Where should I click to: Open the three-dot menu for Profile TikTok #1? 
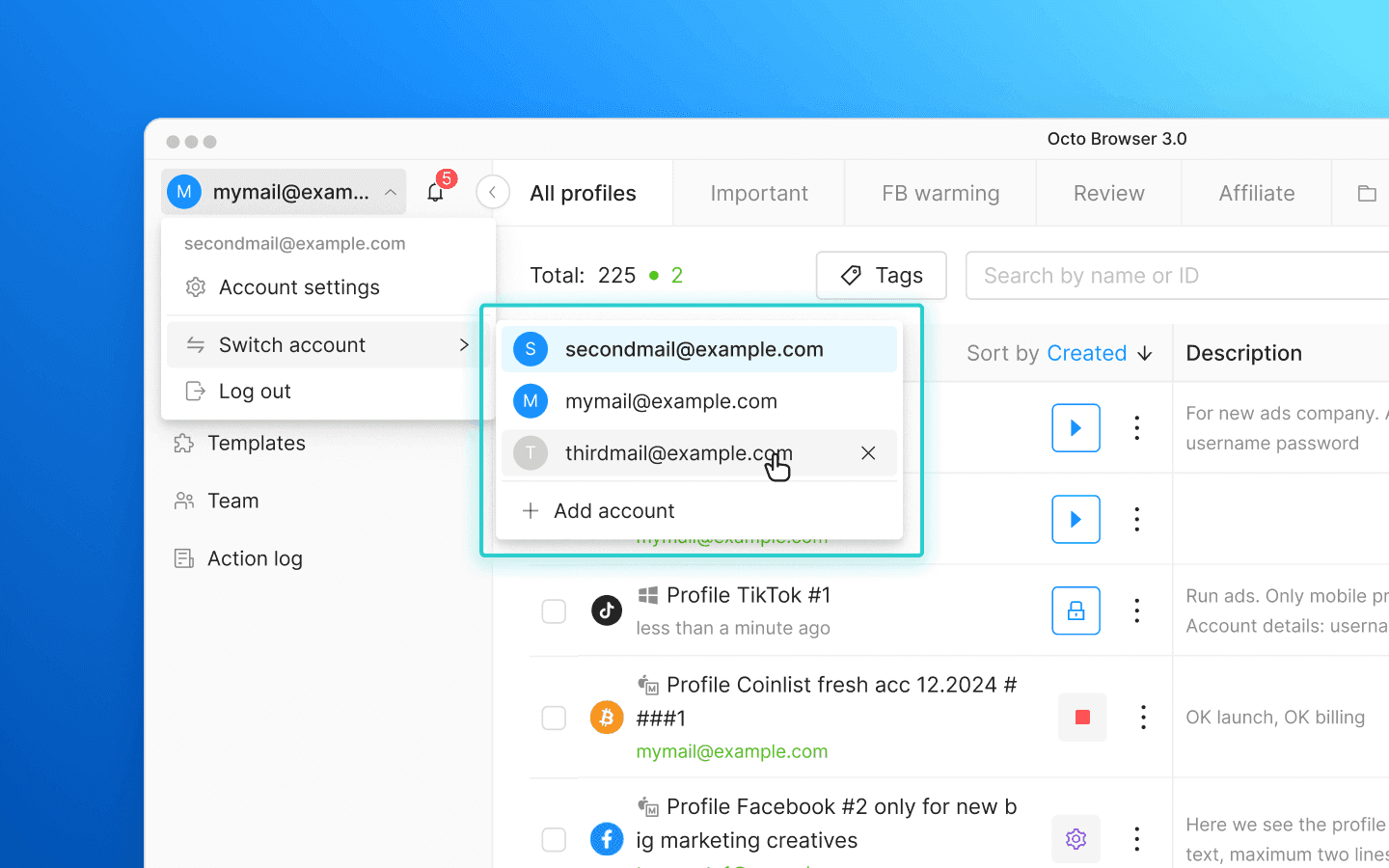click(x=1137, y=610)
